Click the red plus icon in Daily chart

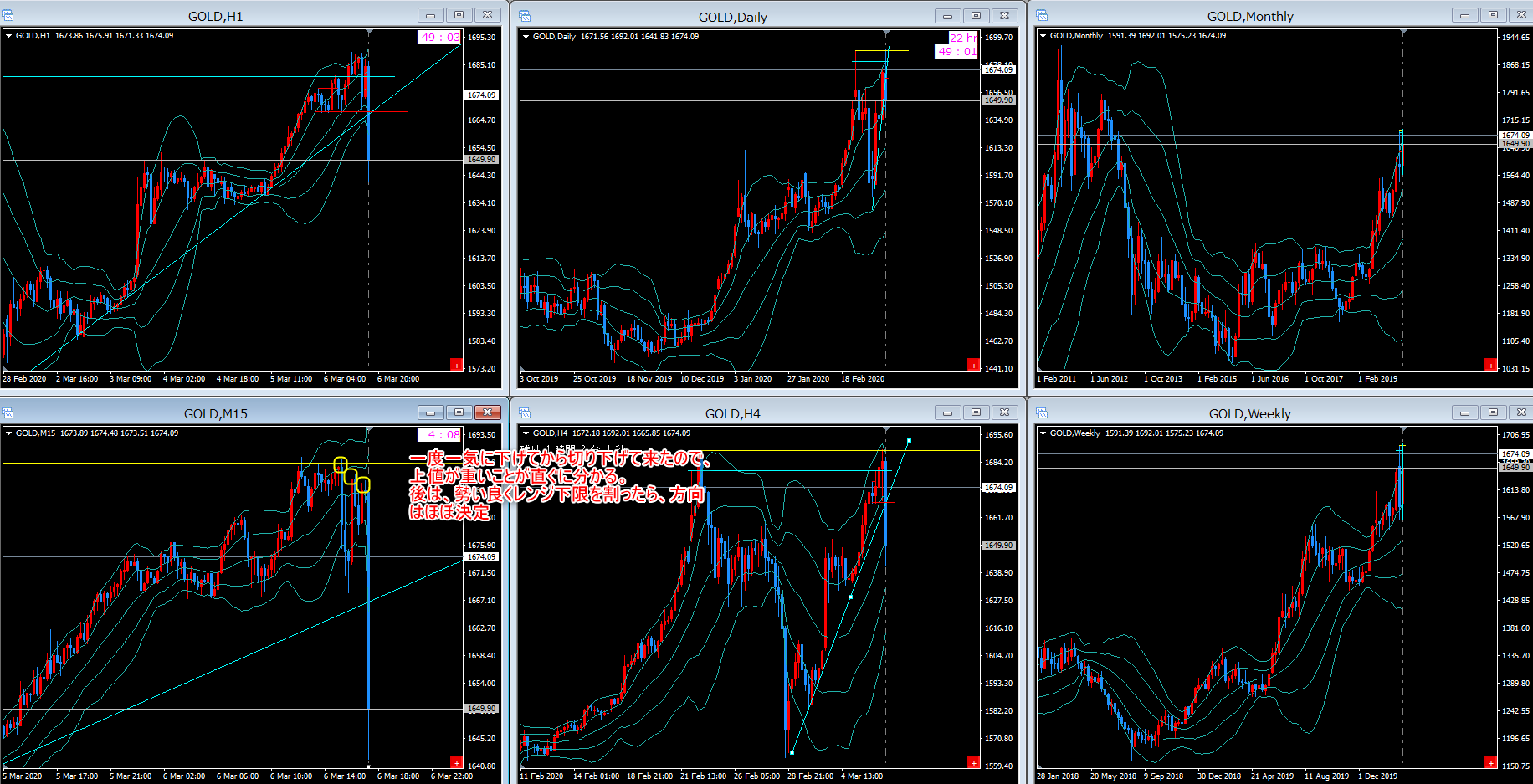973,365
